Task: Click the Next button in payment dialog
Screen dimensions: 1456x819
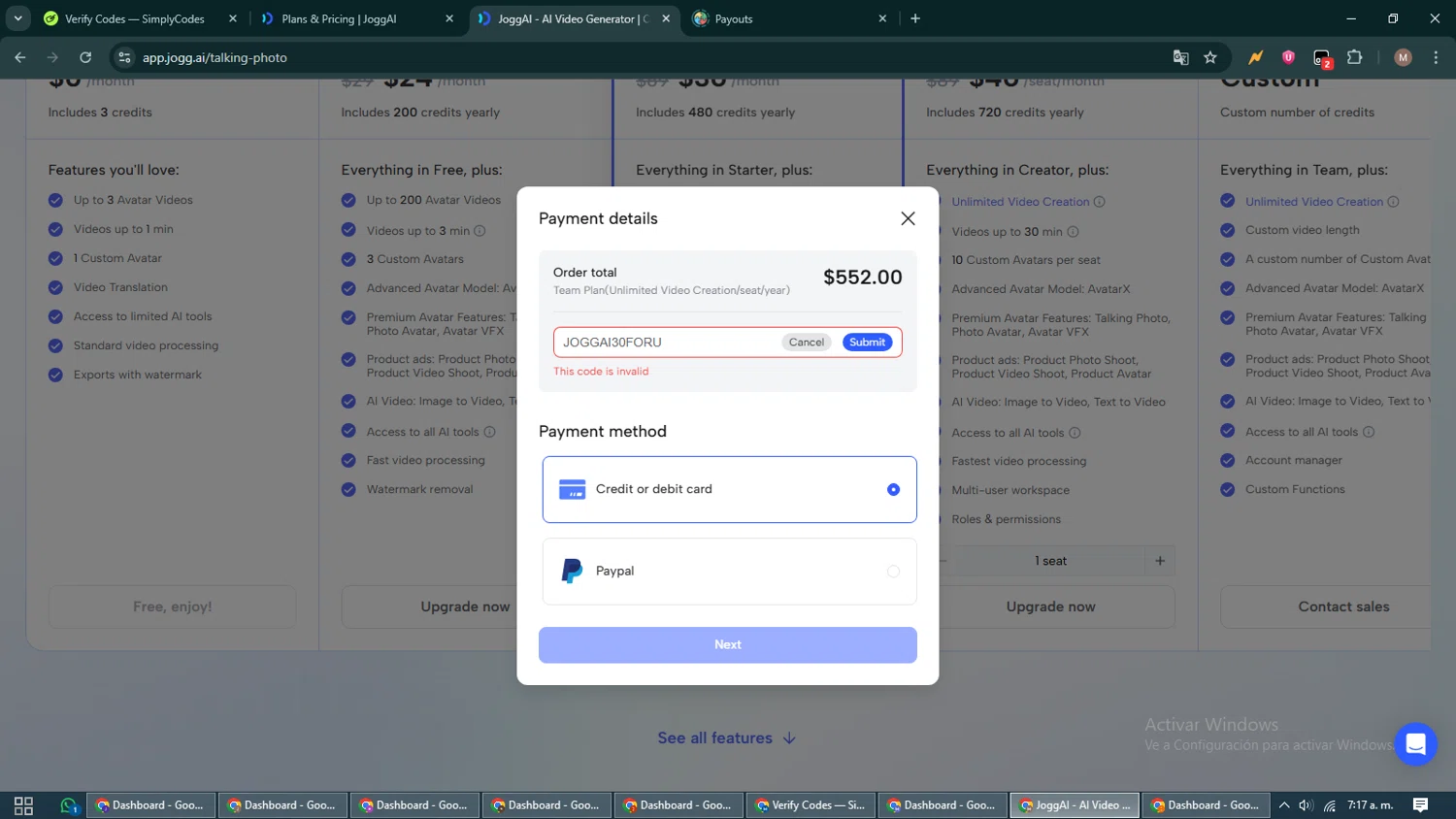Action: [728, 644]
